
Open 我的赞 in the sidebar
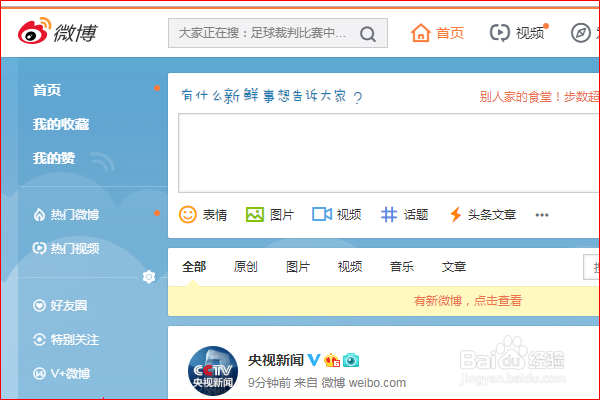click(54, 158)
